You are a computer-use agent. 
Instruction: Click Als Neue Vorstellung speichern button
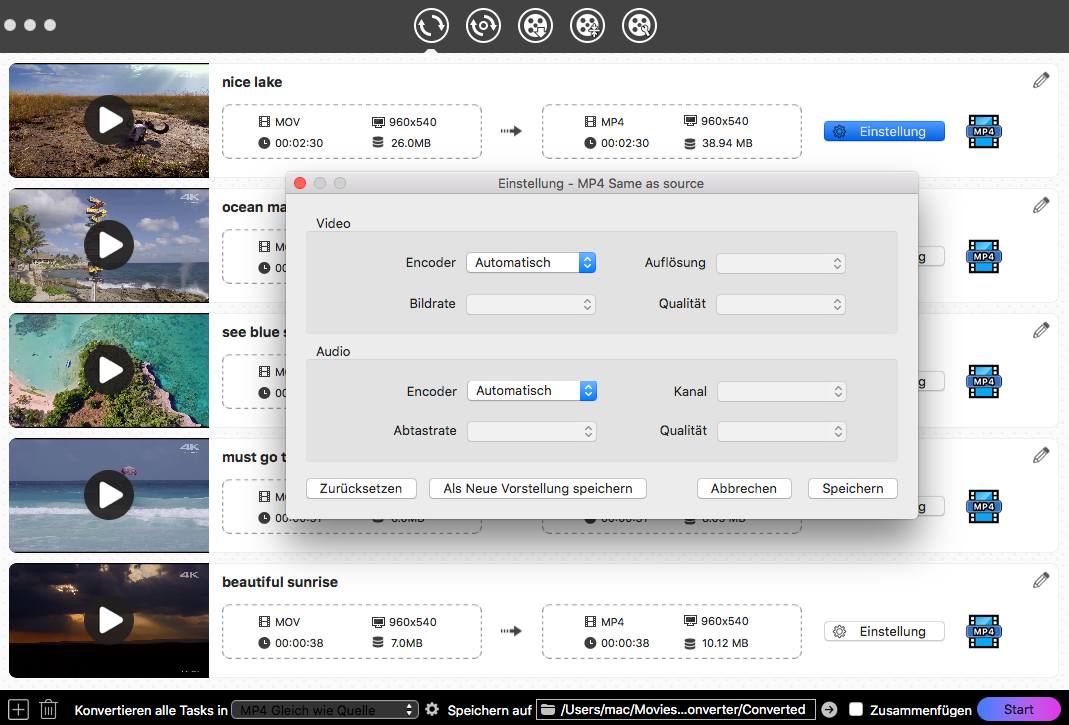coord(538,488)
